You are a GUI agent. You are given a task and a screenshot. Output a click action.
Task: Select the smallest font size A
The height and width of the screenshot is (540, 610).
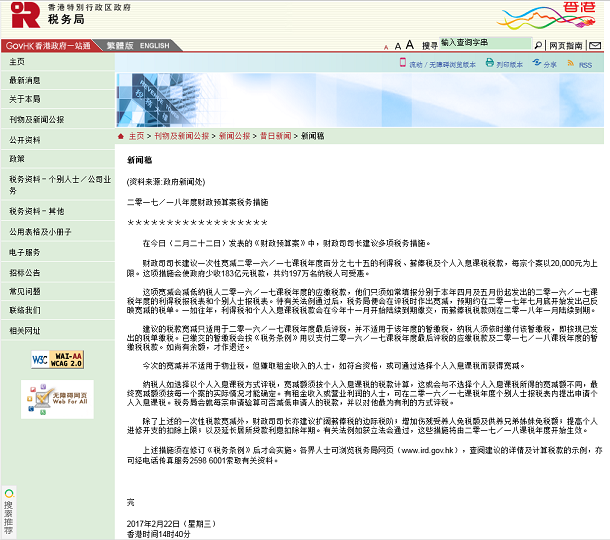(x=384, y=46)
